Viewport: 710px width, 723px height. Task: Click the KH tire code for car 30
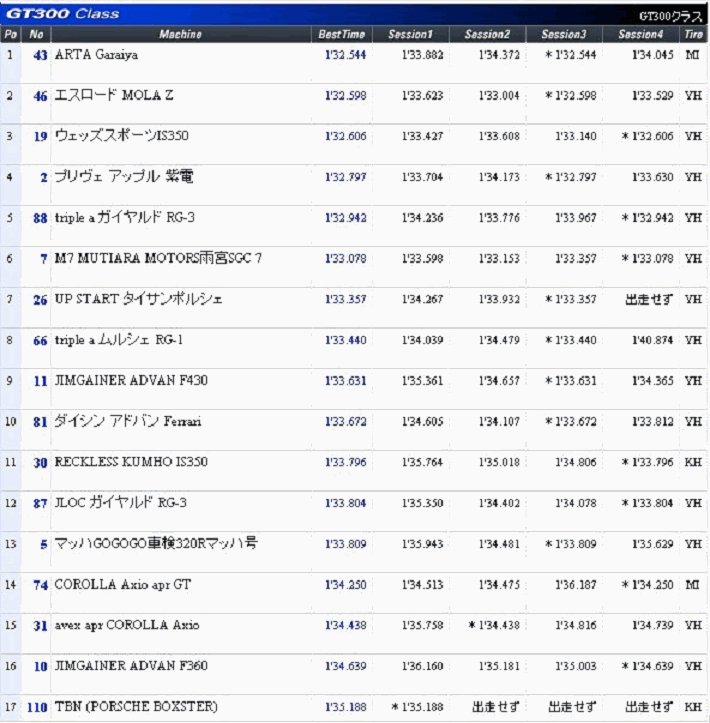pos(693,462)
